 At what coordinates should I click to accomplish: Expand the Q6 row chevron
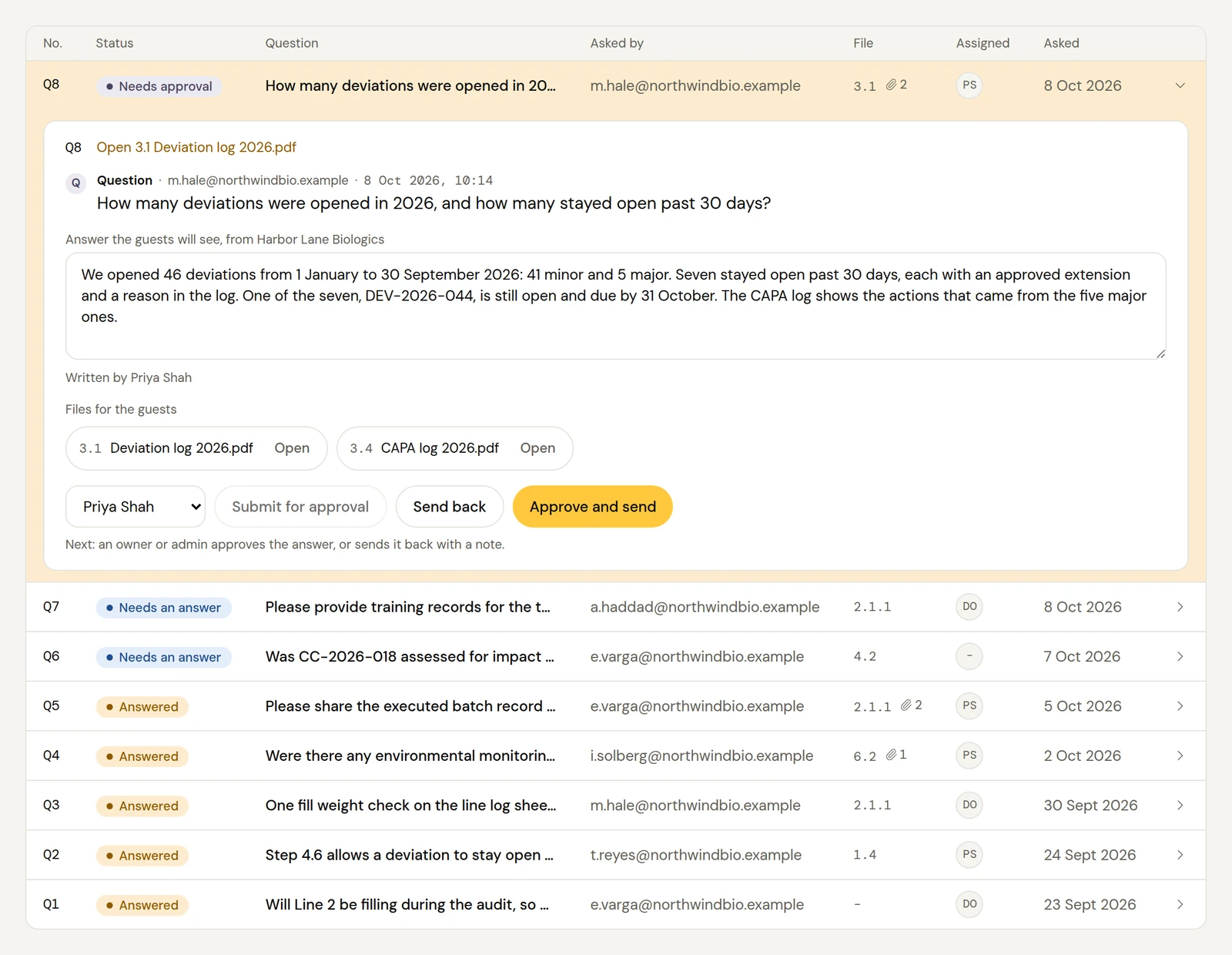pos(1180,656)
